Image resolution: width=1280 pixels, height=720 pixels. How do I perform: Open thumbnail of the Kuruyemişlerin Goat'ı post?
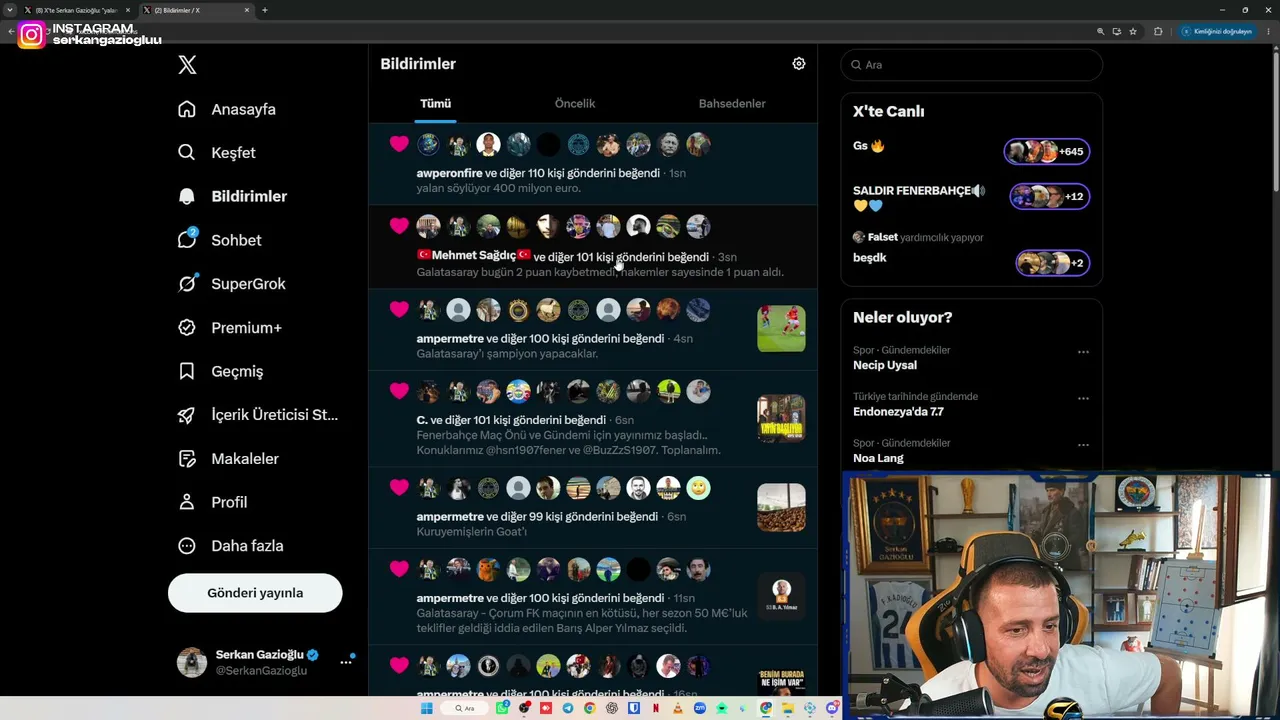[781, 508]
